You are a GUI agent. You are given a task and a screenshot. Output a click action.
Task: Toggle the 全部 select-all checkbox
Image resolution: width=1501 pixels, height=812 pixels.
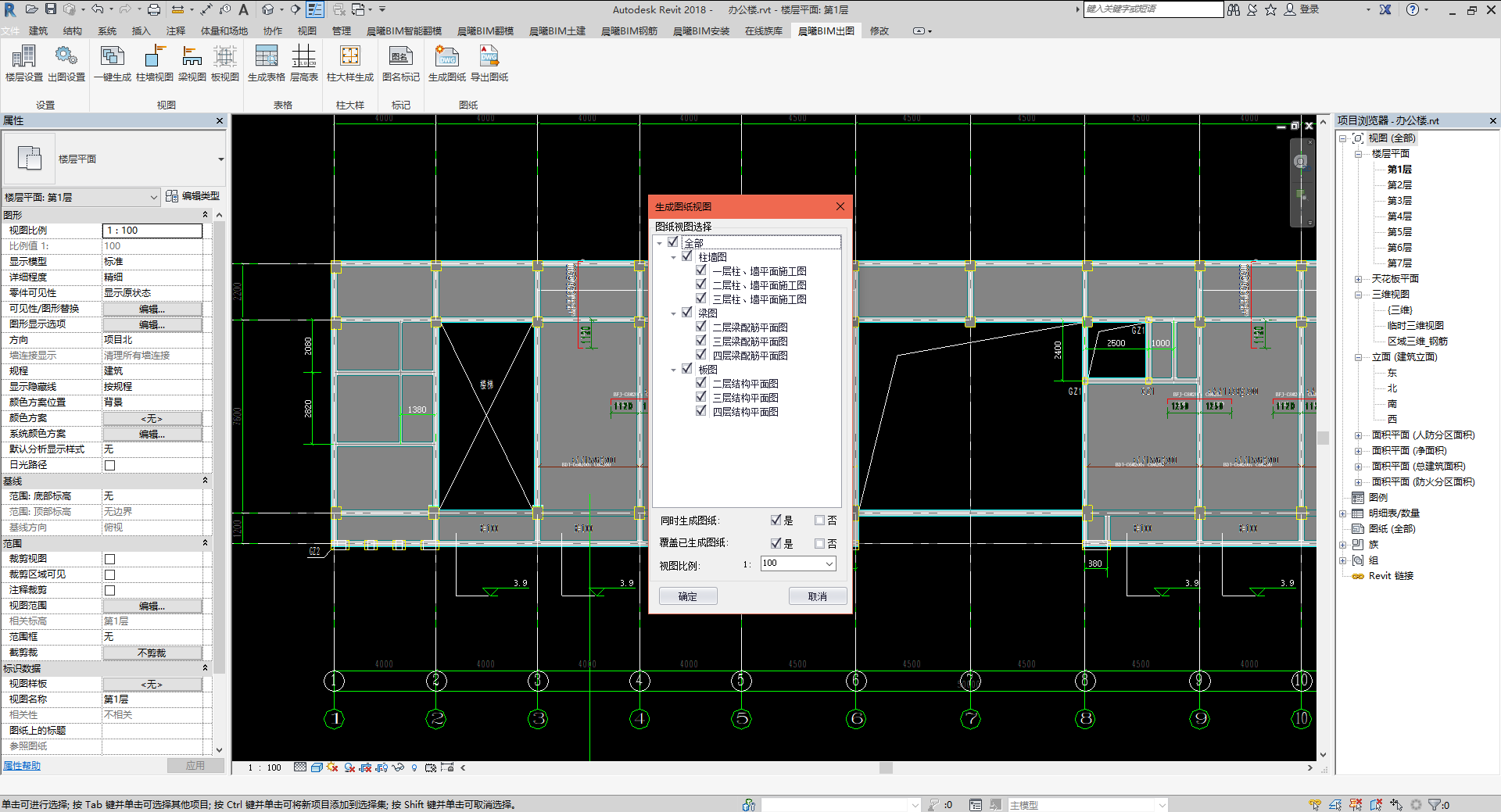click(673, 242)
